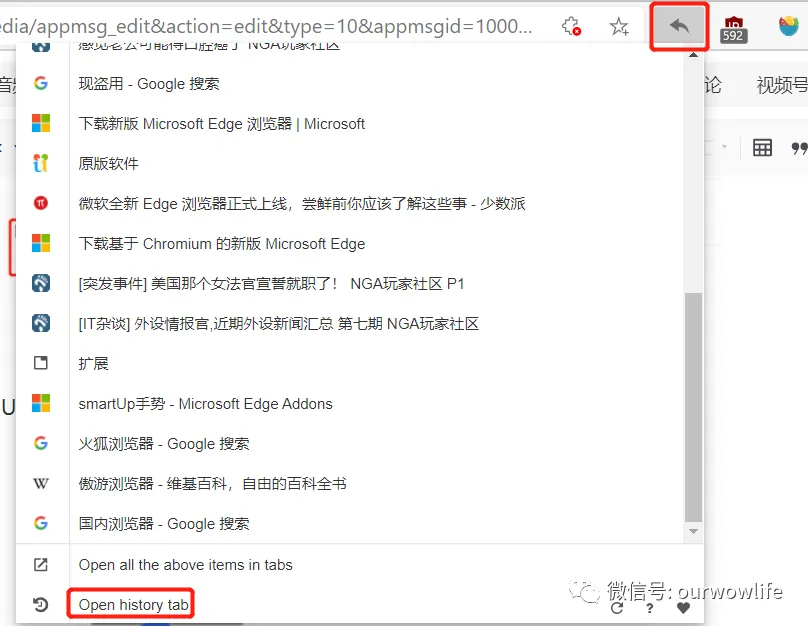Open smartUp手势 - Microsoft Edge Addons entry
808x626 pixels.
coord(205,403)
